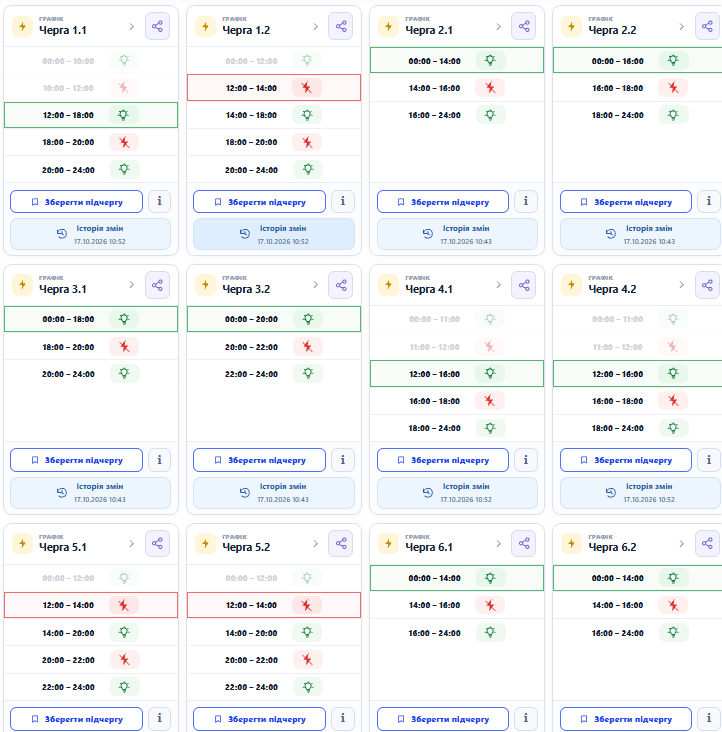The image size is (722, 732).
Task: Expand Черга 3.2 chevron arrow
Action: [x=315, y=285]
